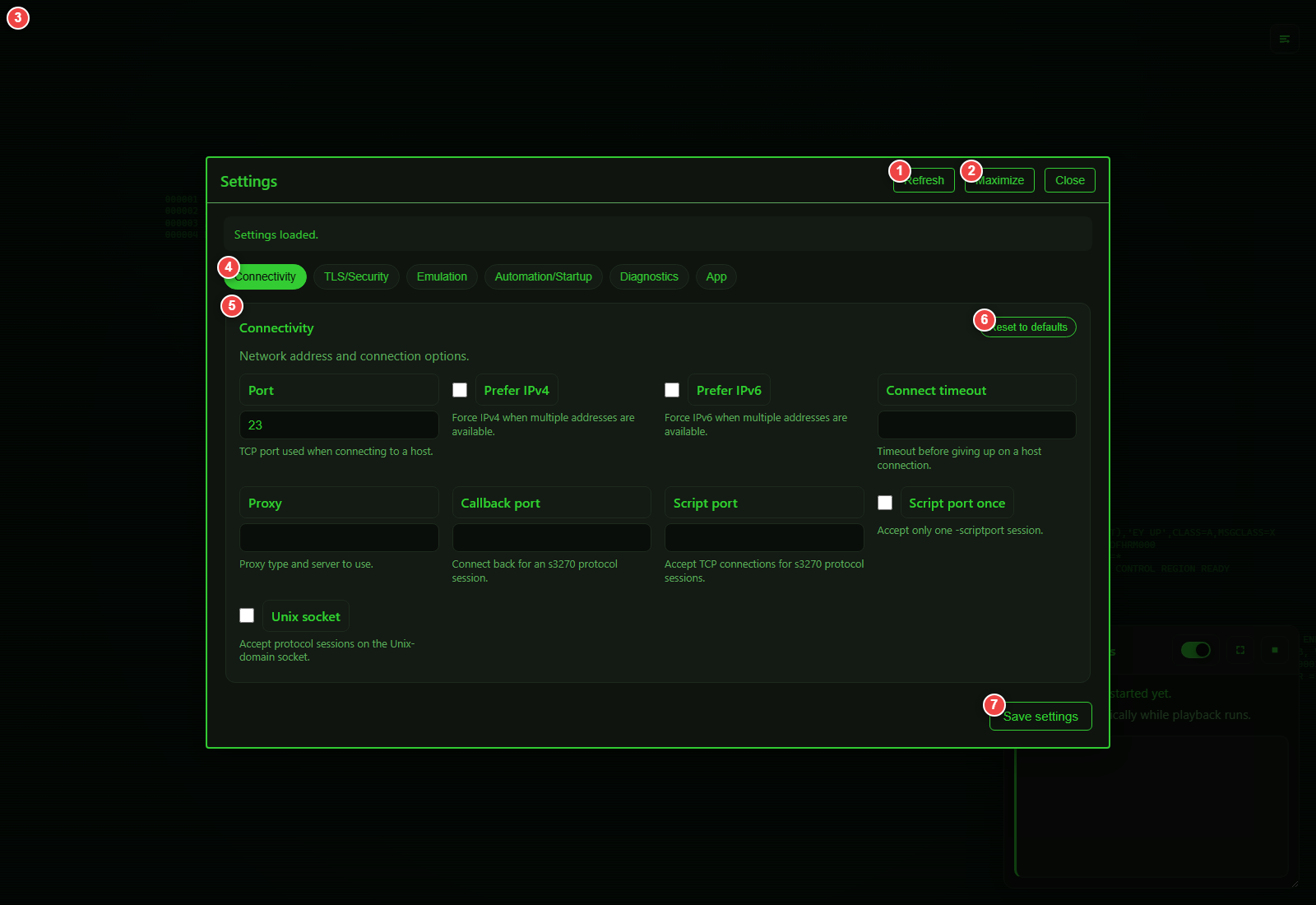Select the App tab

click(x=715, y=276)
